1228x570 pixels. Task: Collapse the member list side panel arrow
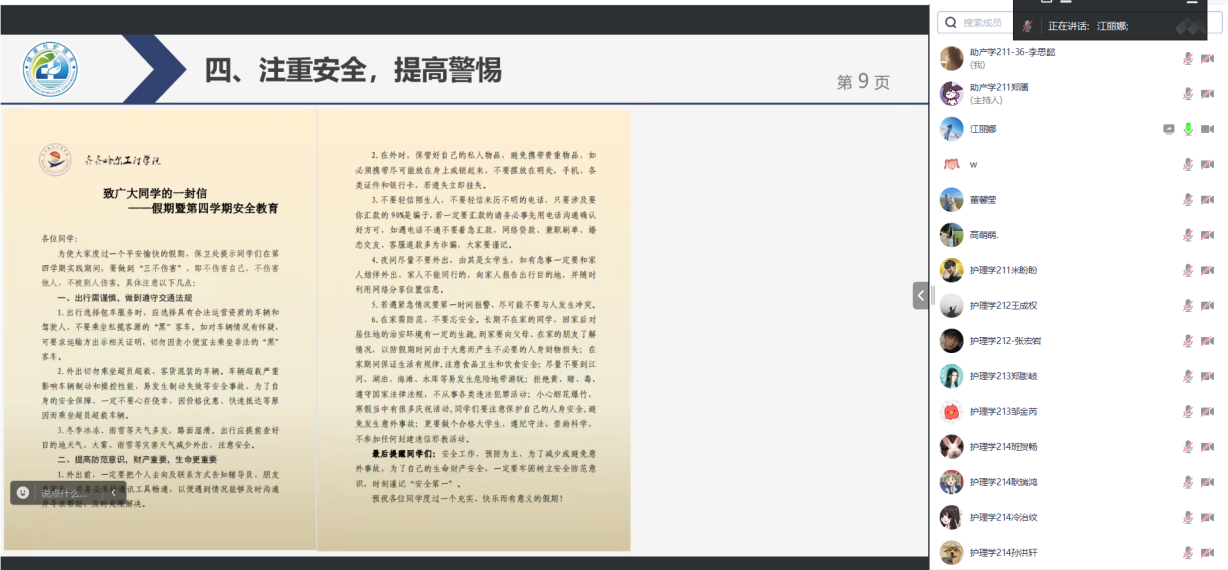[x=920, y=295]
